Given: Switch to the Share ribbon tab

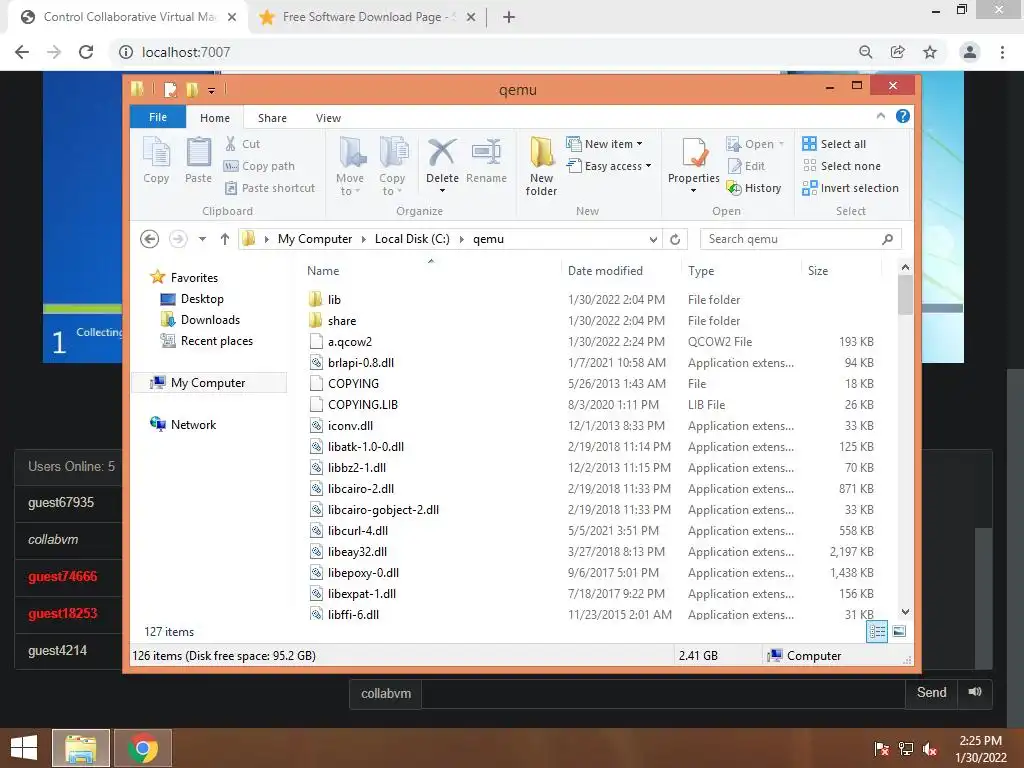Looking at the screenshot, I should 272,118.
